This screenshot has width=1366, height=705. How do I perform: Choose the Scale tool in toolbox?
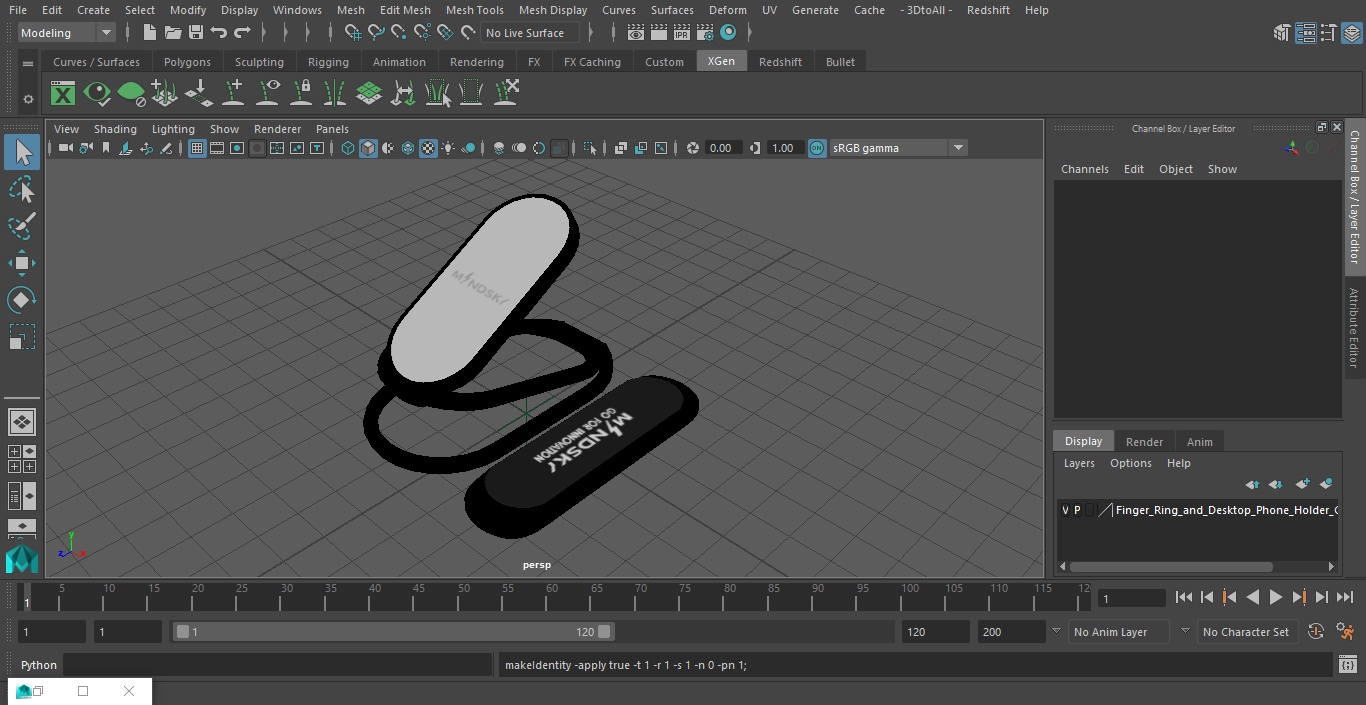(22, 337)
